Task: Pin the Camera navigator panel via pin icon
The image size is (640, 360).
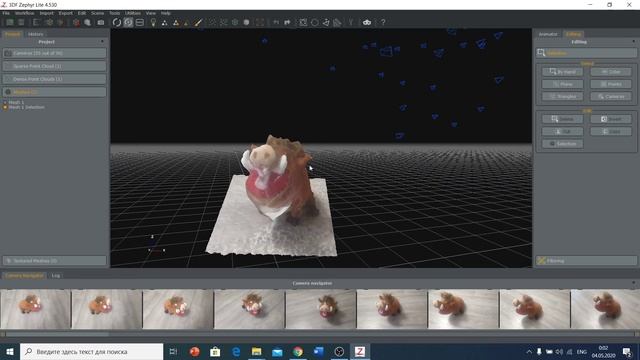Action: coord(633,283)
